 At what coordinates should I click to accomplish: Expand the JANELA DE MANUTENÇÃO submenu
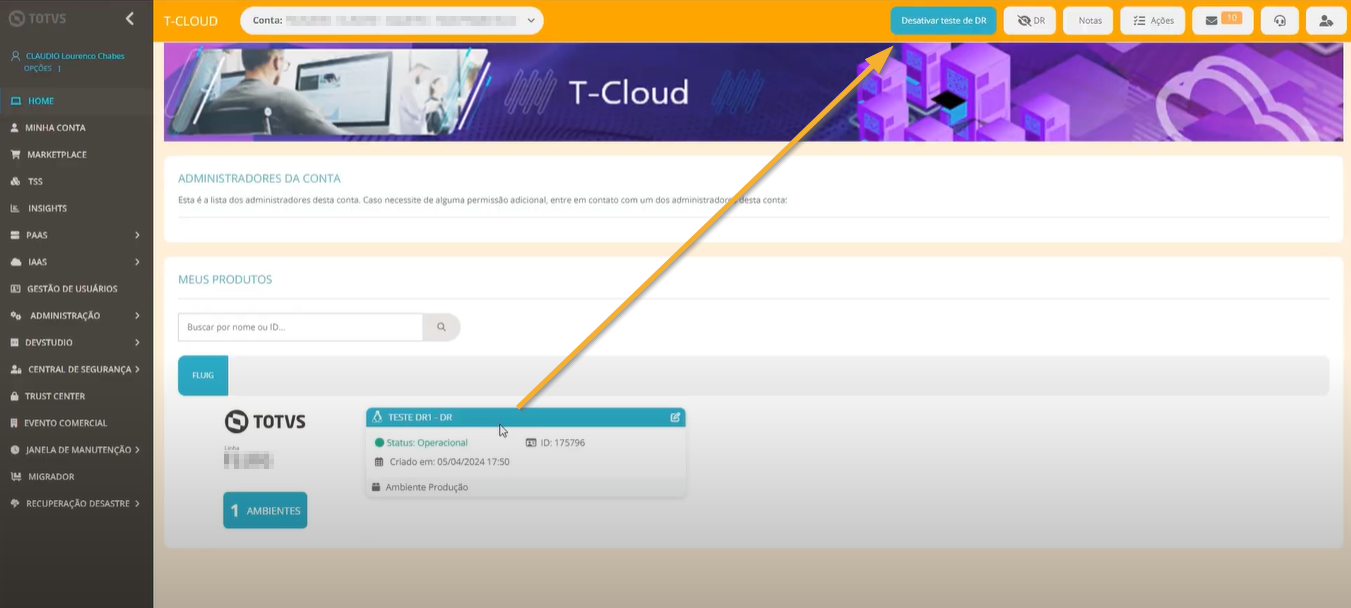137,450
